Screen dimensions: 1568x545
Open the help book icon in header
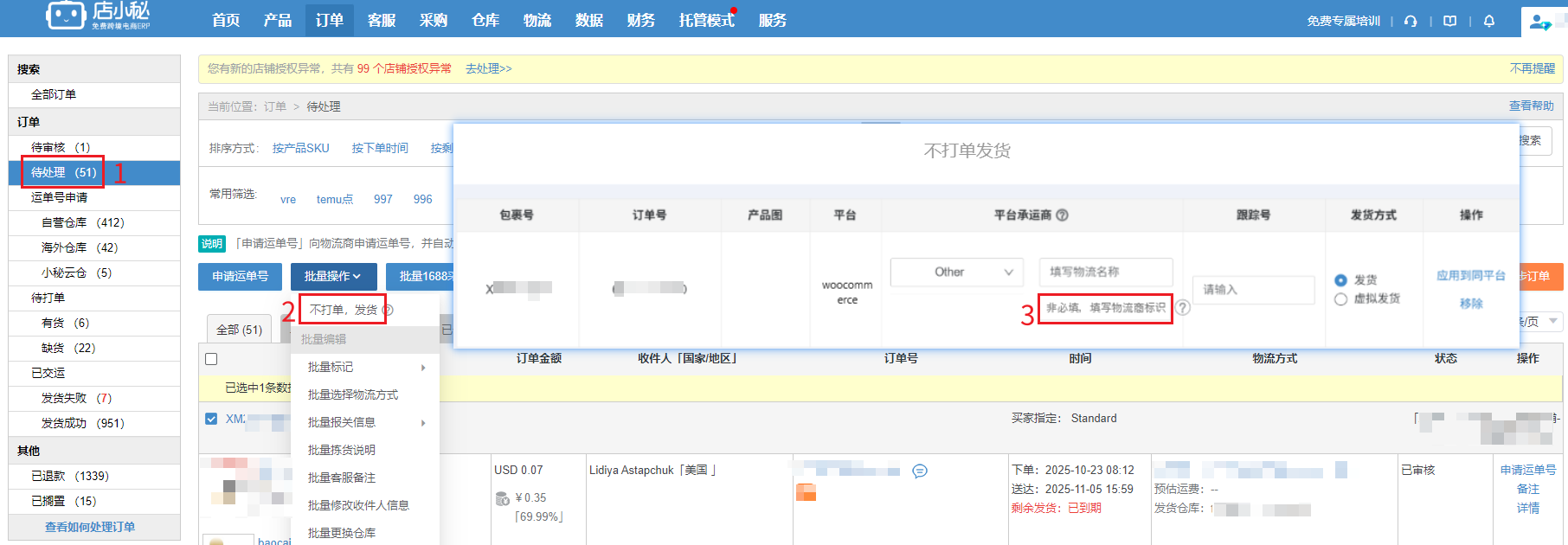pyautogui.click(x=1450, y=21)
